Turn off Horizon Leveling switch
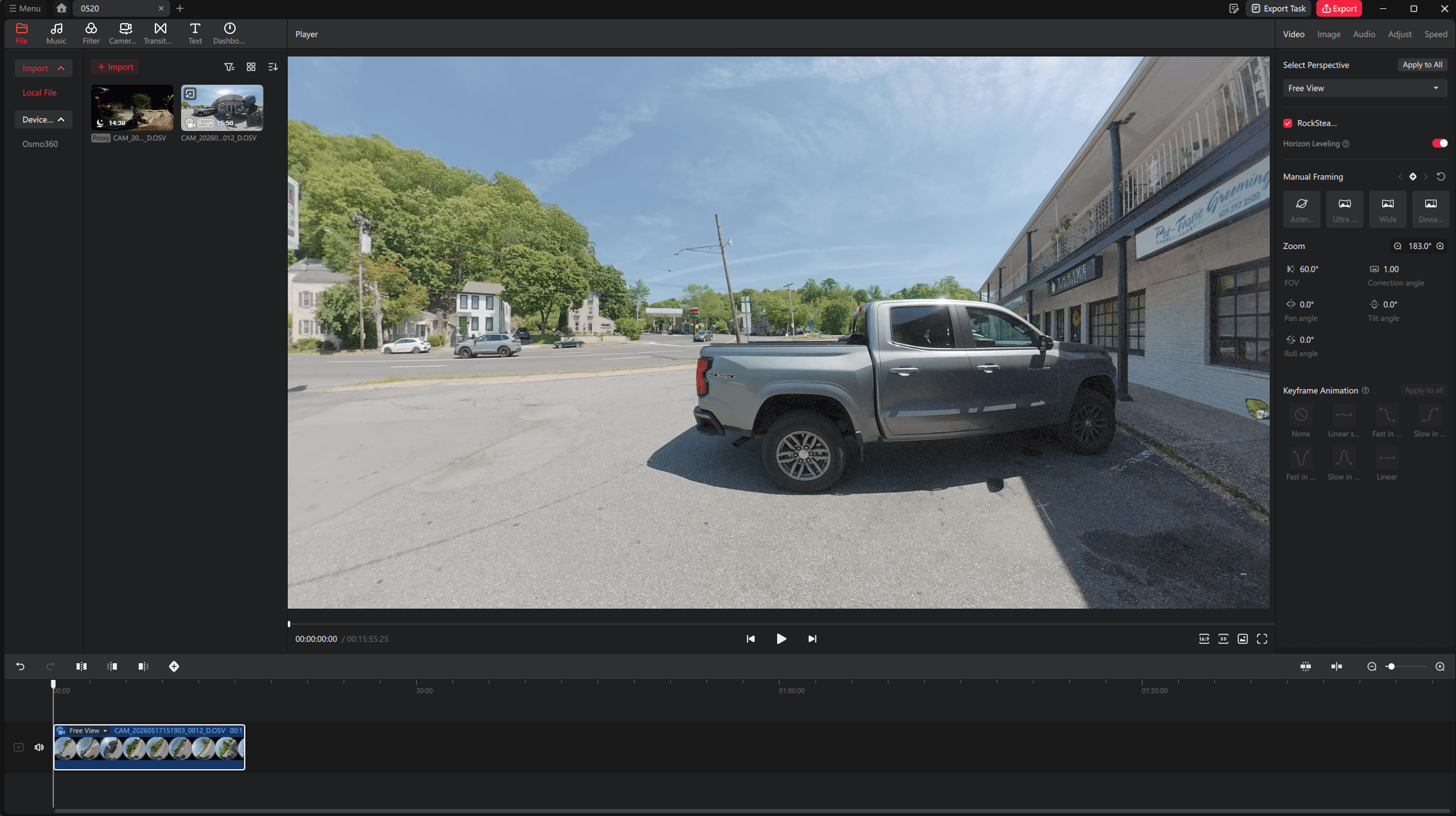 point(1440,143)
